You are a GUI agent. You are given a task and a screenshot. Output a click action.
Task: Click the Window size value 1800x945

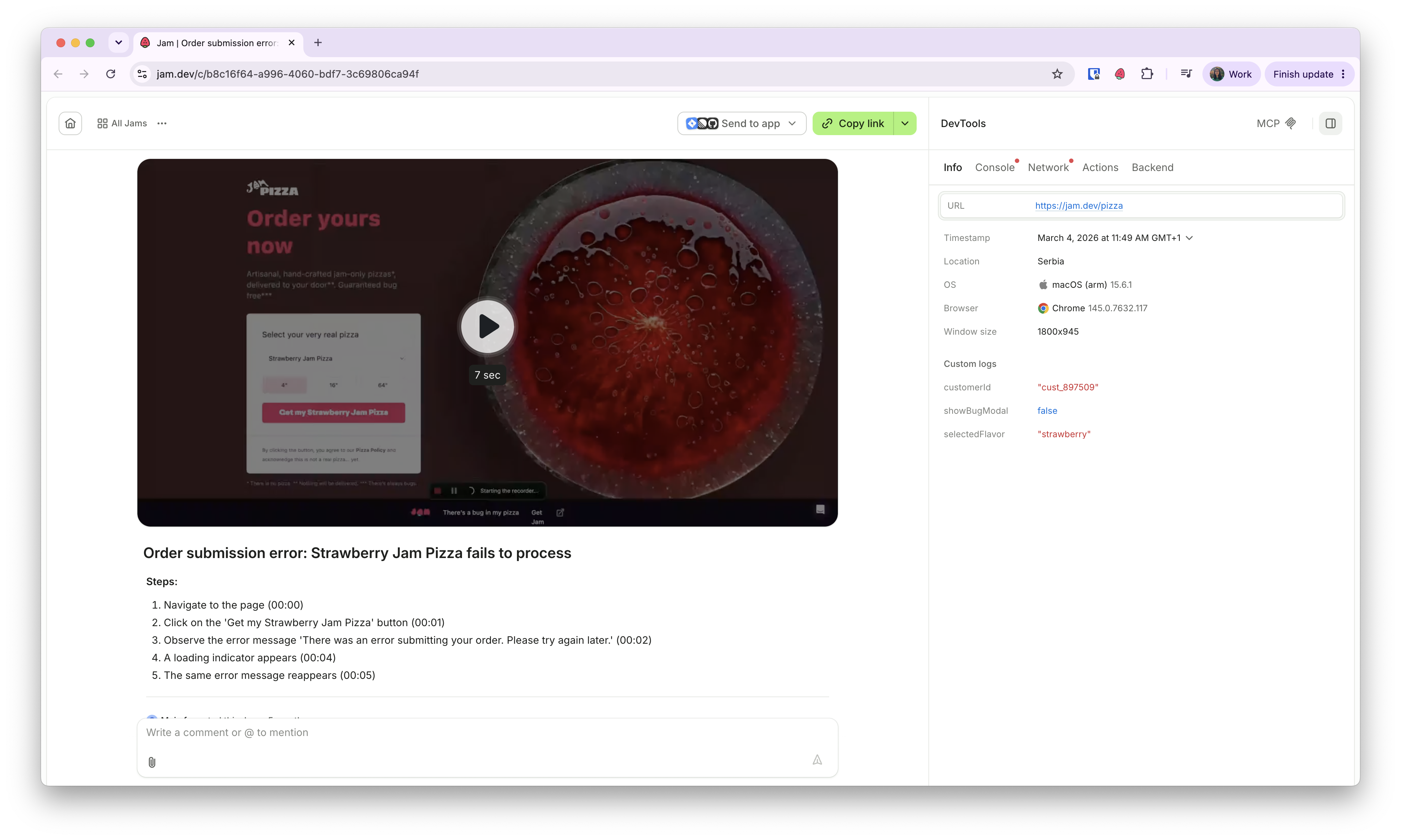click(x=1058, y=332)
